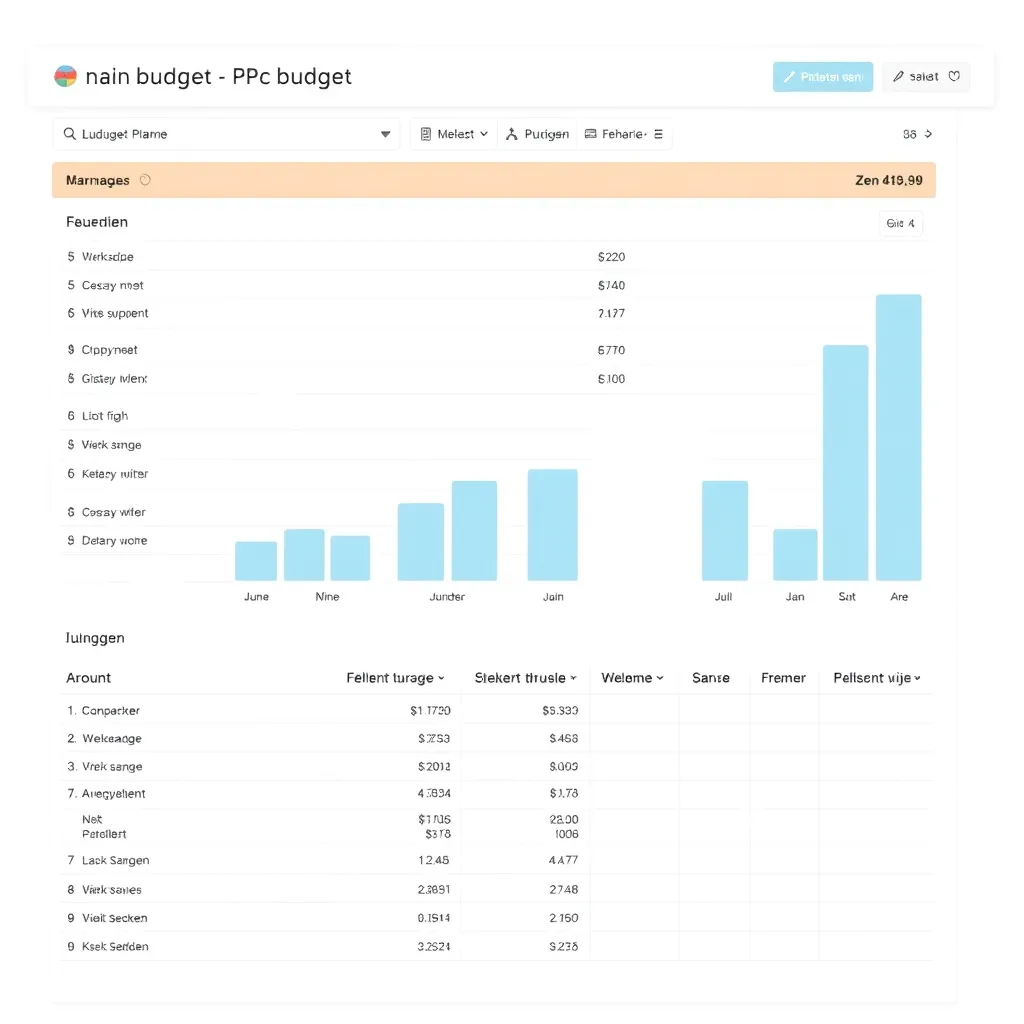This screenshot has width=1024, height=1024.
Task: Click the search magnifier icon
Action: click(69, 134)
